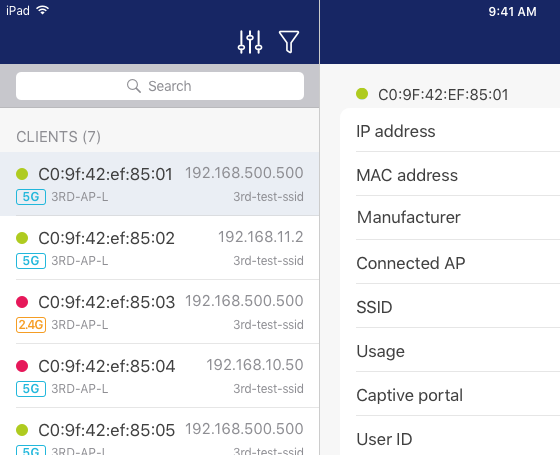Select client C0:9f:42:ef:85:02

pyautogui.click(x=160, y=248)
